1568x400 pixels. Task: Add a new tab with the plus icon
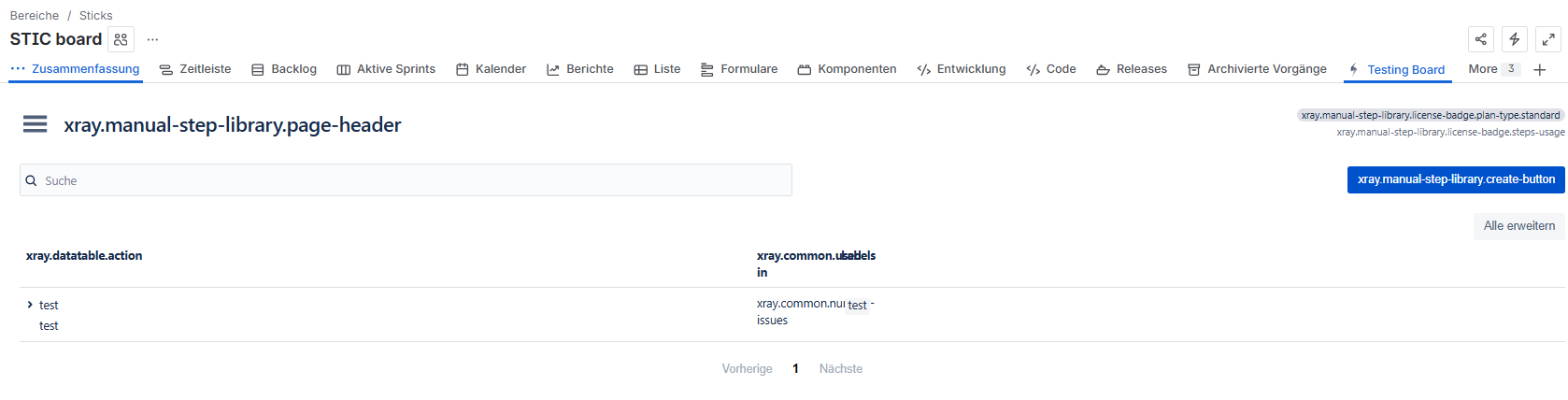1540,70
